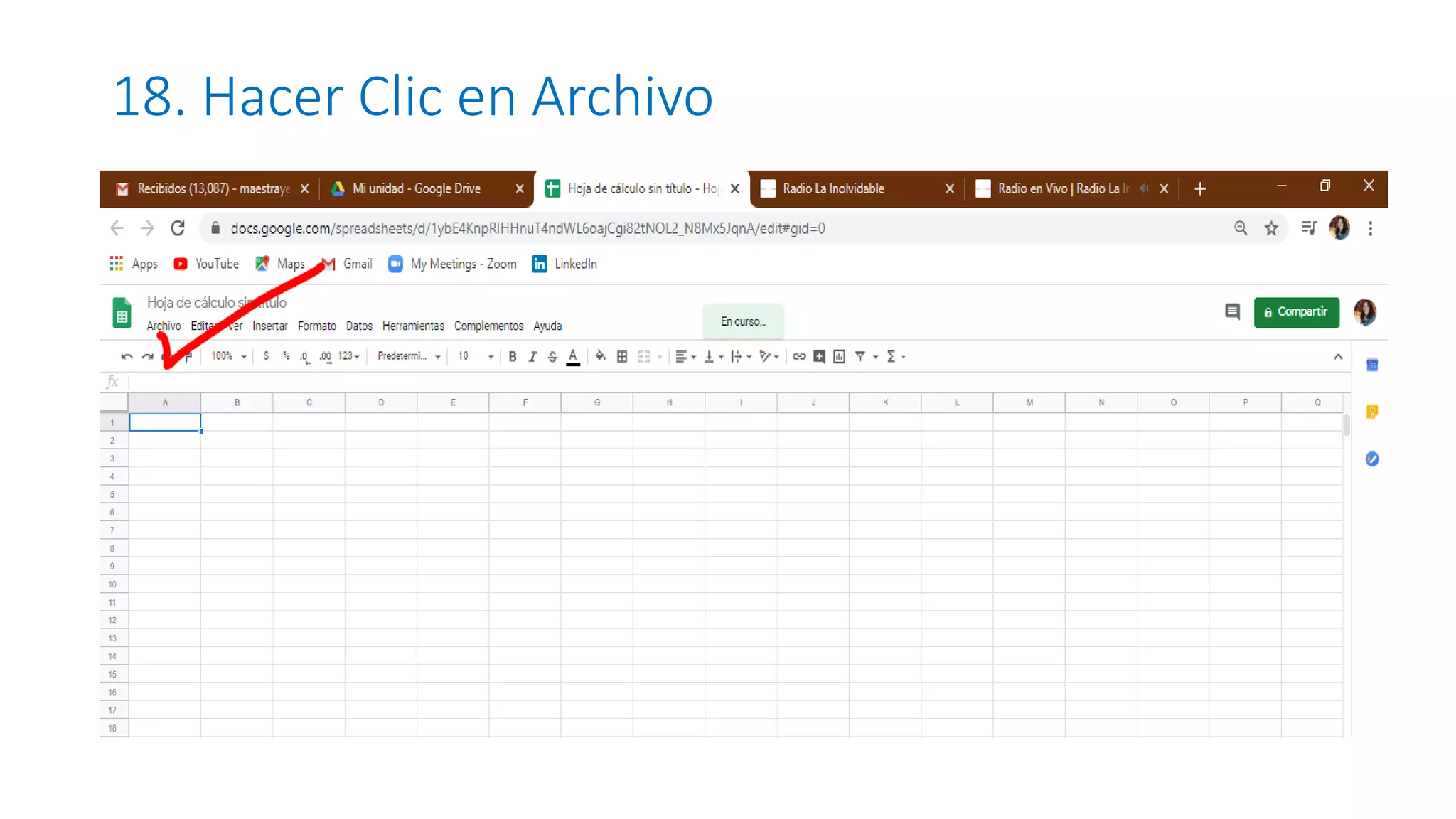Open text wrapping dropdown
The width and height of the screenshot is (1456, 819).
[x=741, y=357]
